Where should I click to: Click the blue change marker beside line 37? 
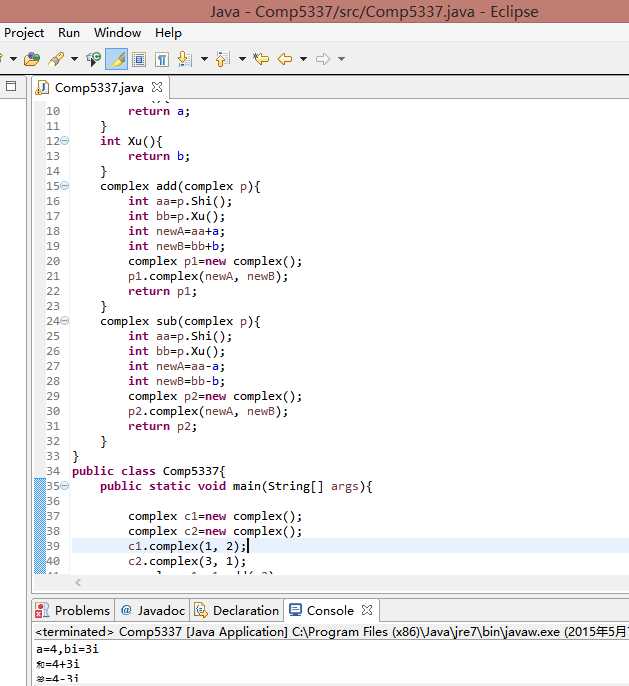click(40, 516)
